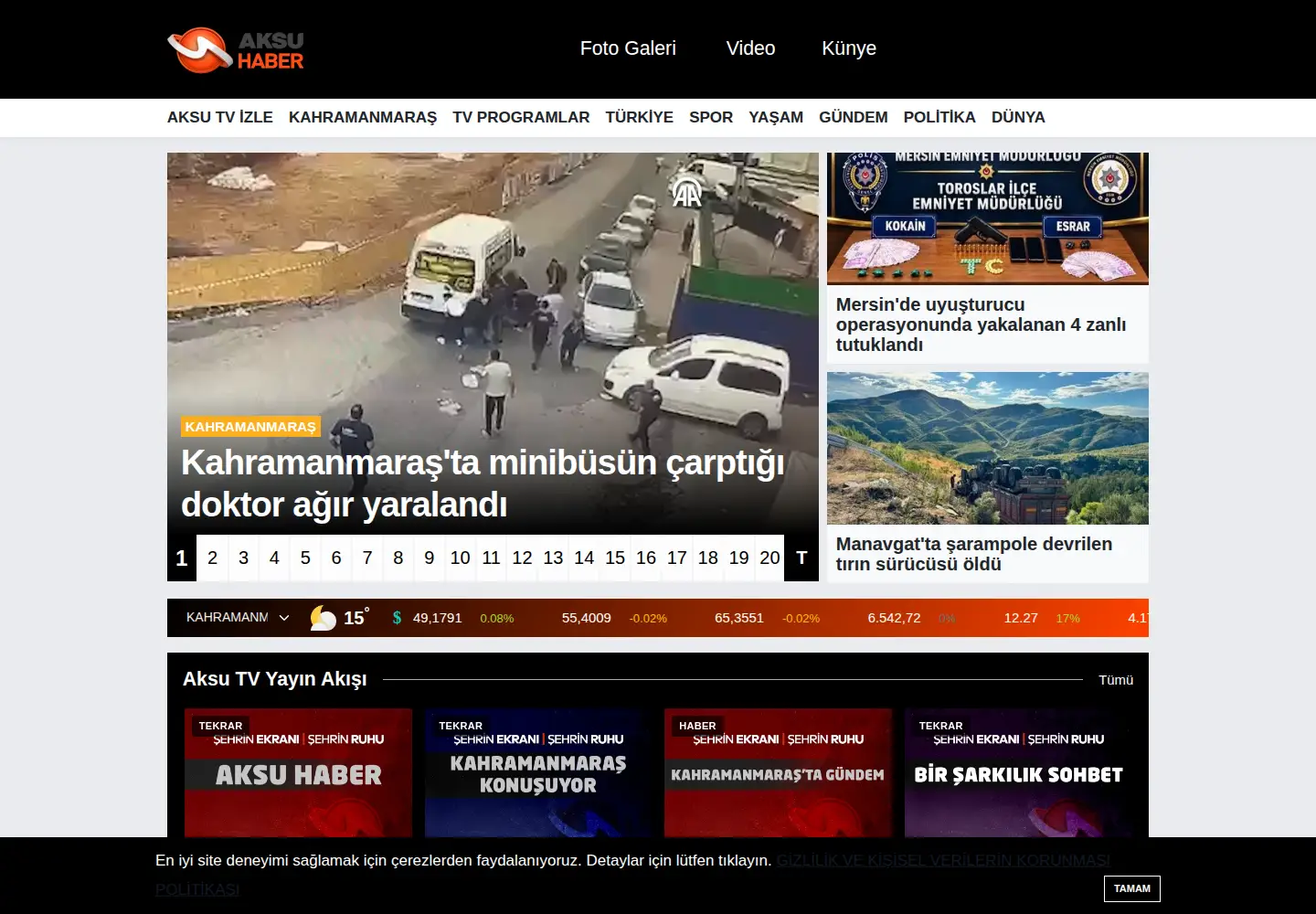
Task: Open the AKSU HABER program card
Action: pyautogui.click(x=298, y=773)
